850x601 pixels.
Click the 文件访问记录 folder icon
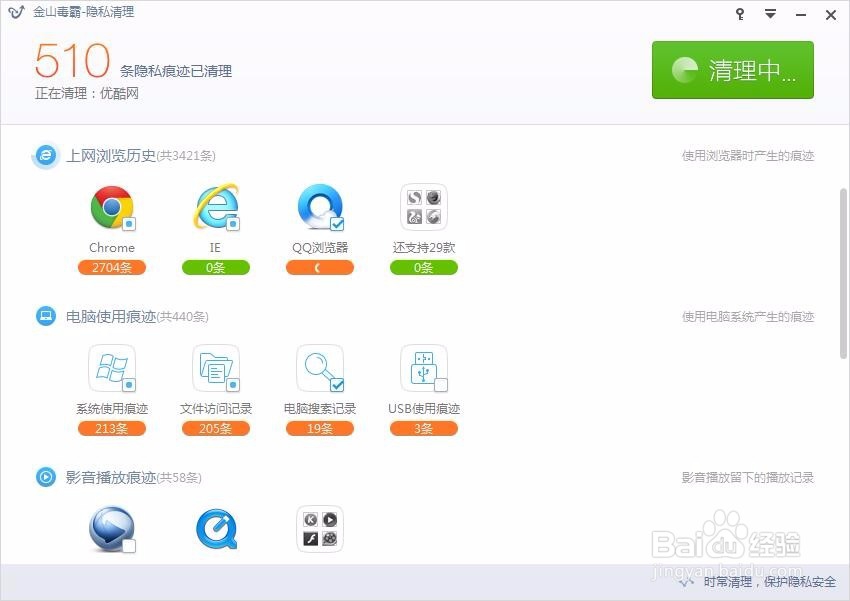pos(216,368)
